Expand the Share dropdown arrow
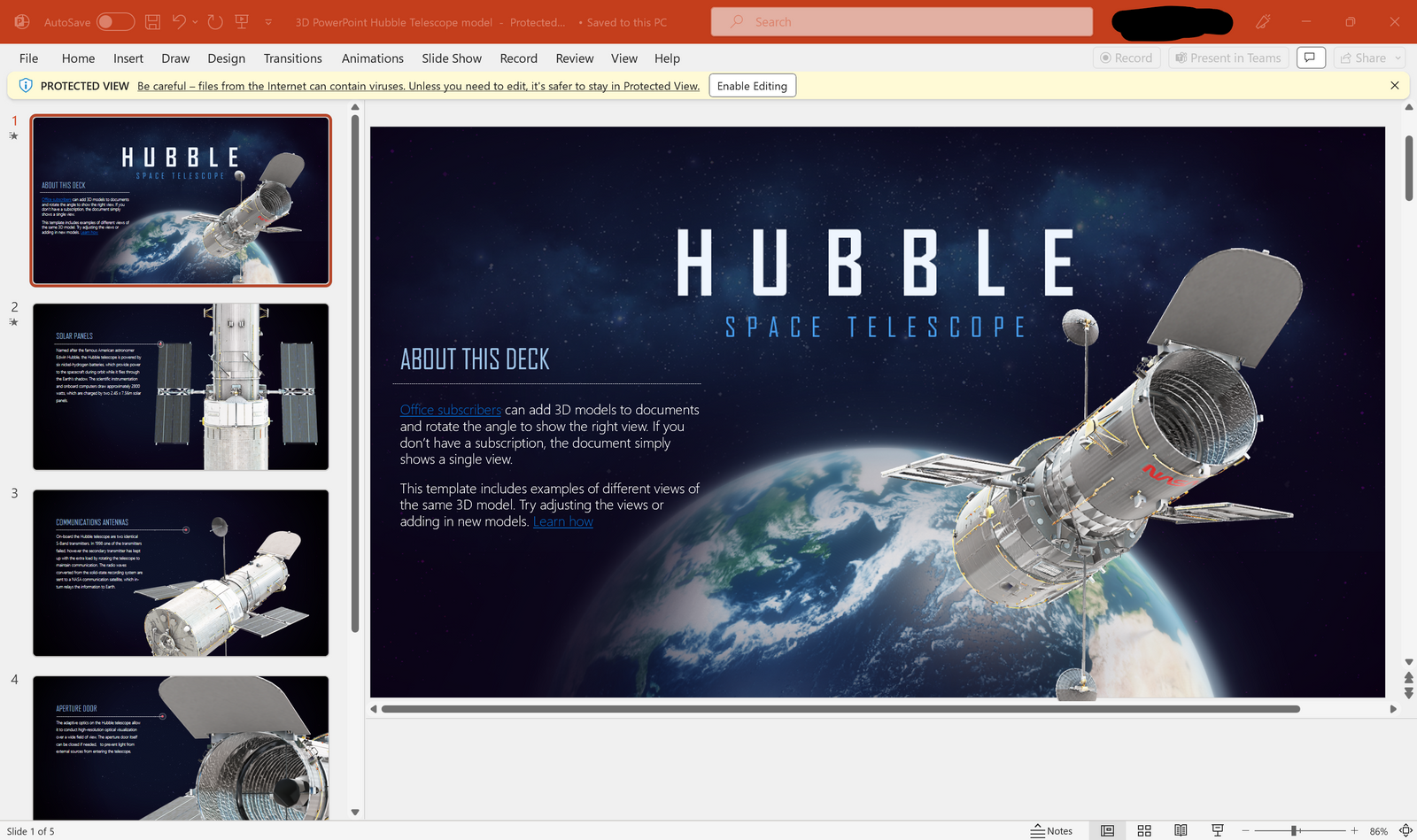The width and height of the screenshot is (1417, 840). click(x=1398, y=58)
